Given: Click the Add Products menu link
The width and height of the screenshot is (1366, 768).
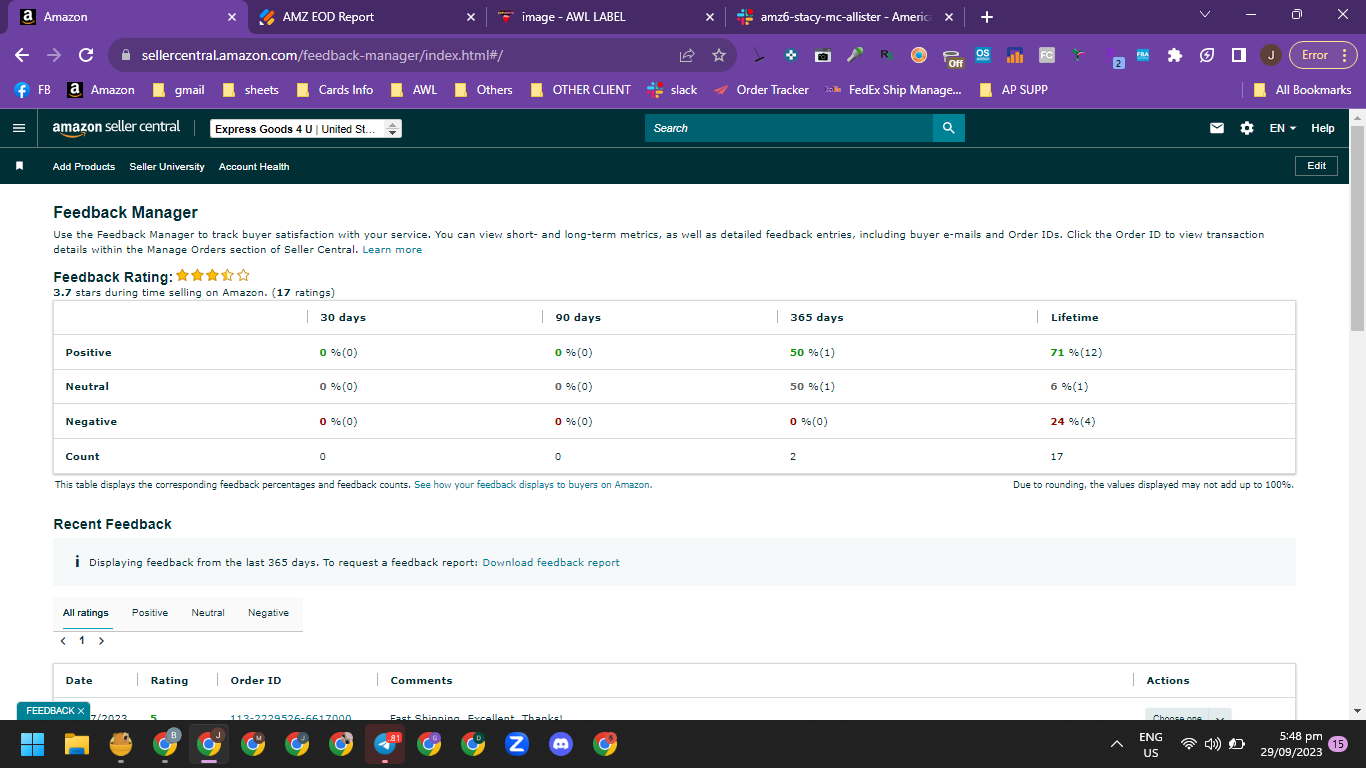Looking at the screenshot, I should click(84, 166).
